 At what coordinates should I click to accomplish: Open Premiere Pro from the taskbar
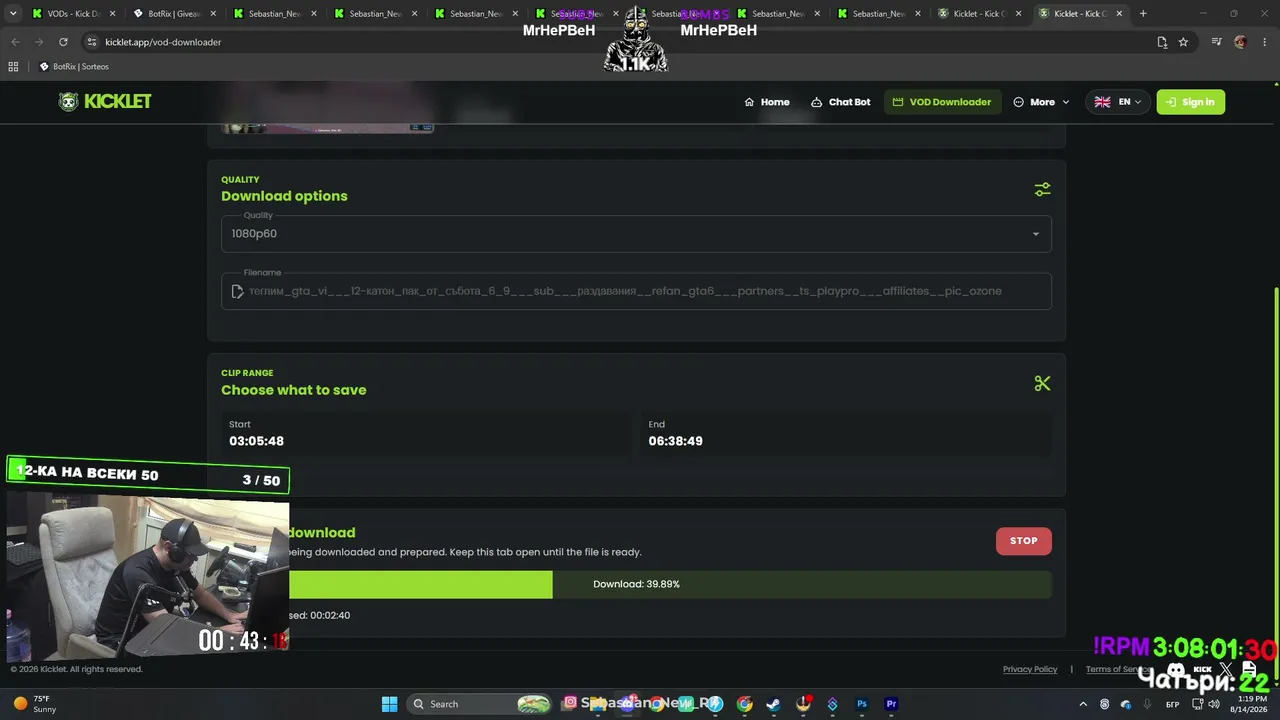coord(891,704)
